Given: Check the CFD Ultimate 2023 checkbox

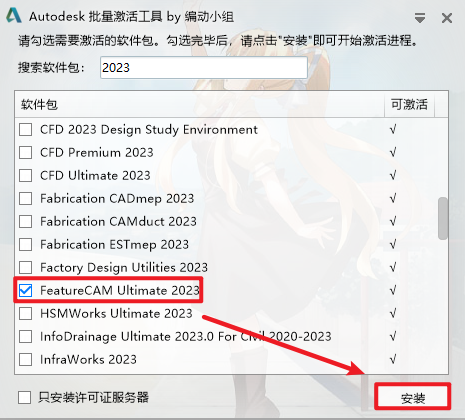Looking at the screenshot, I should point(26,175).
